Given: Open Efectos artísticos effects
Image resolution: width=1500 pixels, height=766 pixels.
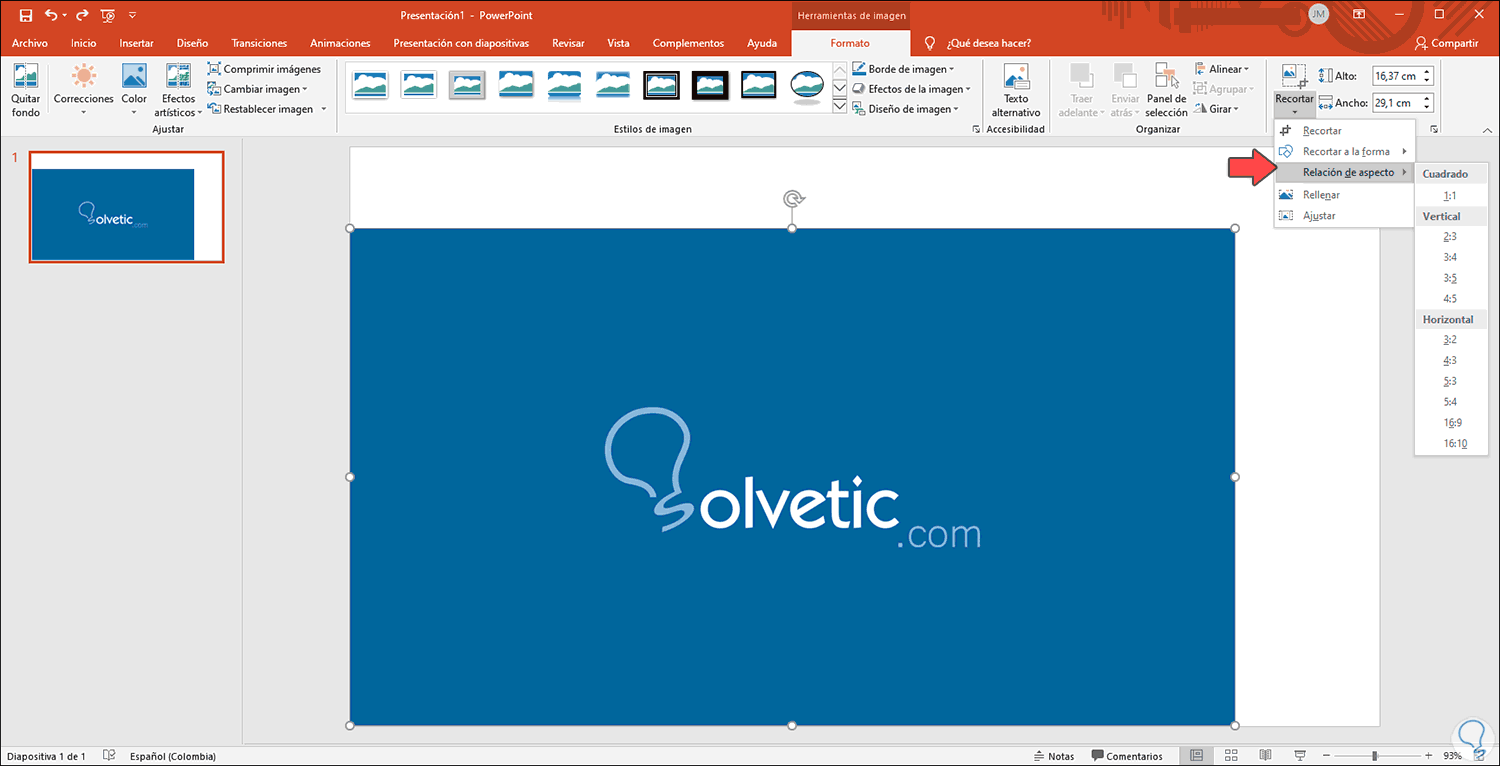Looking at the screenshot, I should click(x=178, y=90).
